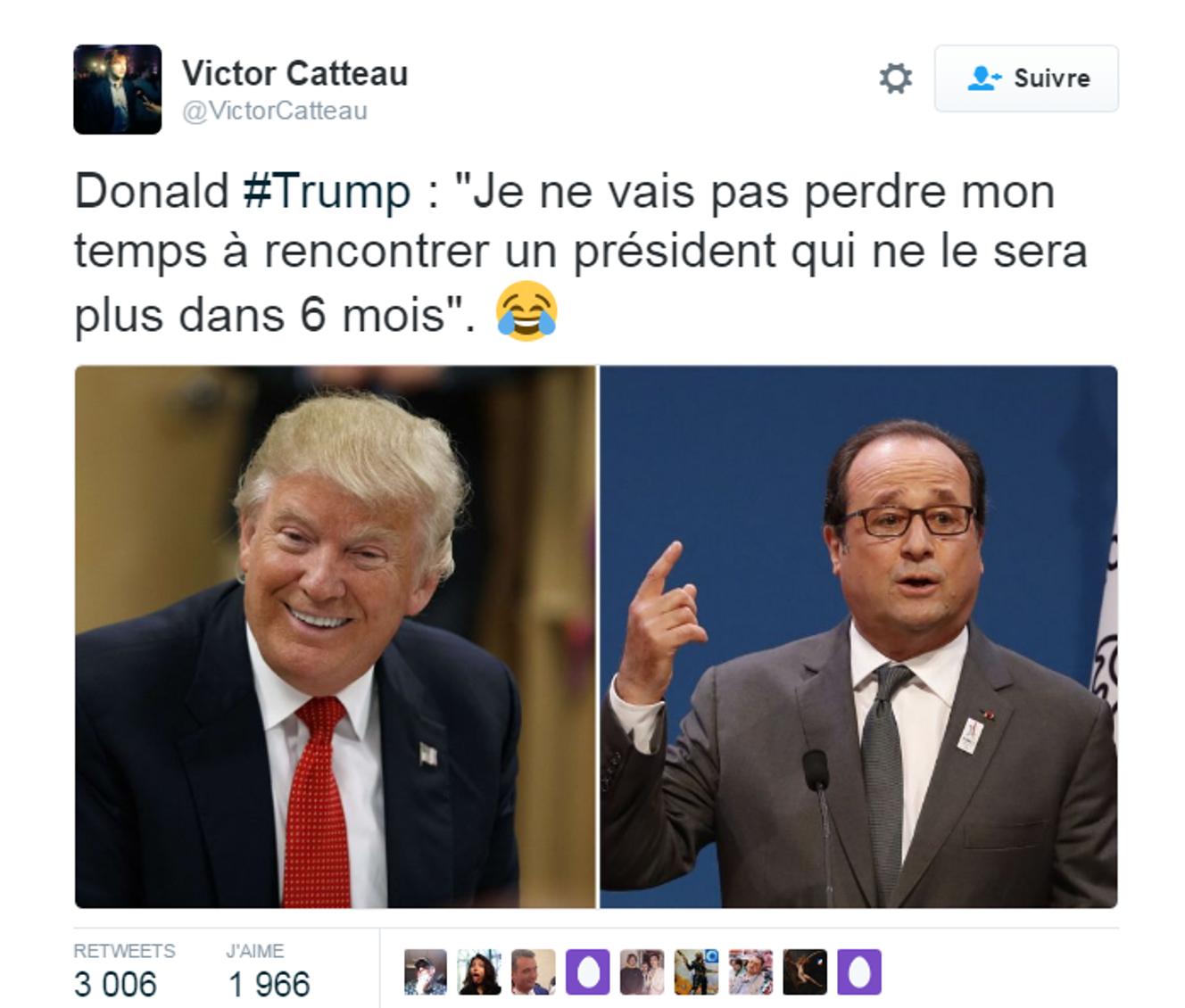Open the first purple egg avatar
1185x1008 pixels.
pyautogui.click(x=588, y=972)
